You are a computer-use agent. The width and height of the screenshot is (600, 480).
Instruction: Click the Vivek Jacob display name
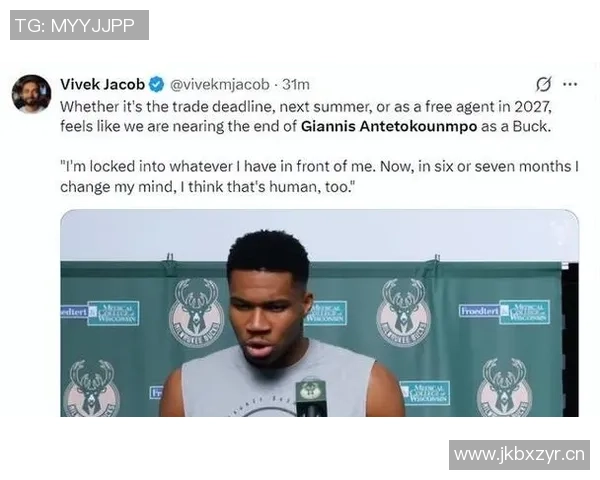(103, 84)
